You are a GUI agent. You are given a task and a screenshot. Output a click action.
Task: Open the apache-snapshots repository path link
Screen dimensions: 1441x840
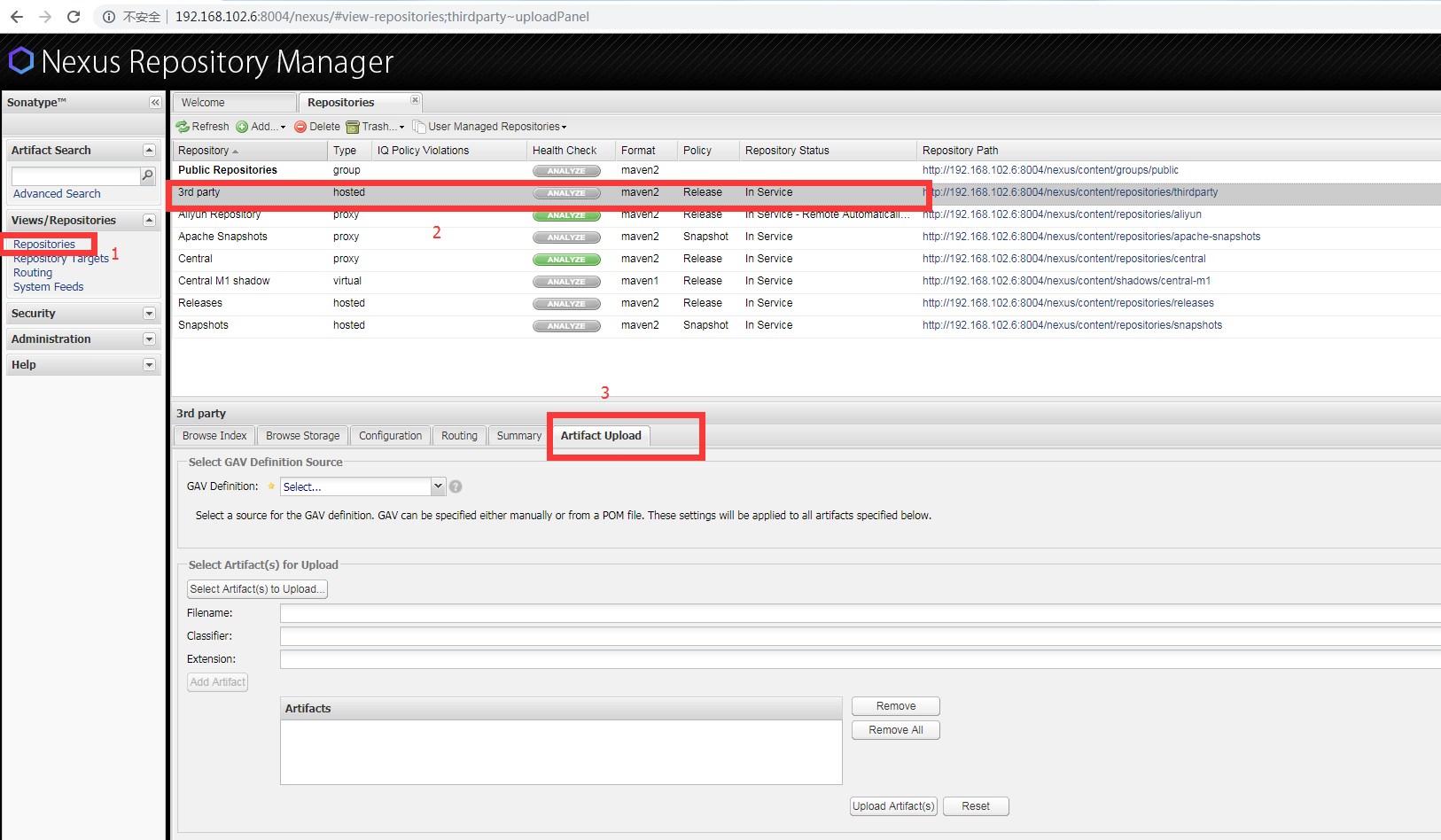click(1091, 237)
